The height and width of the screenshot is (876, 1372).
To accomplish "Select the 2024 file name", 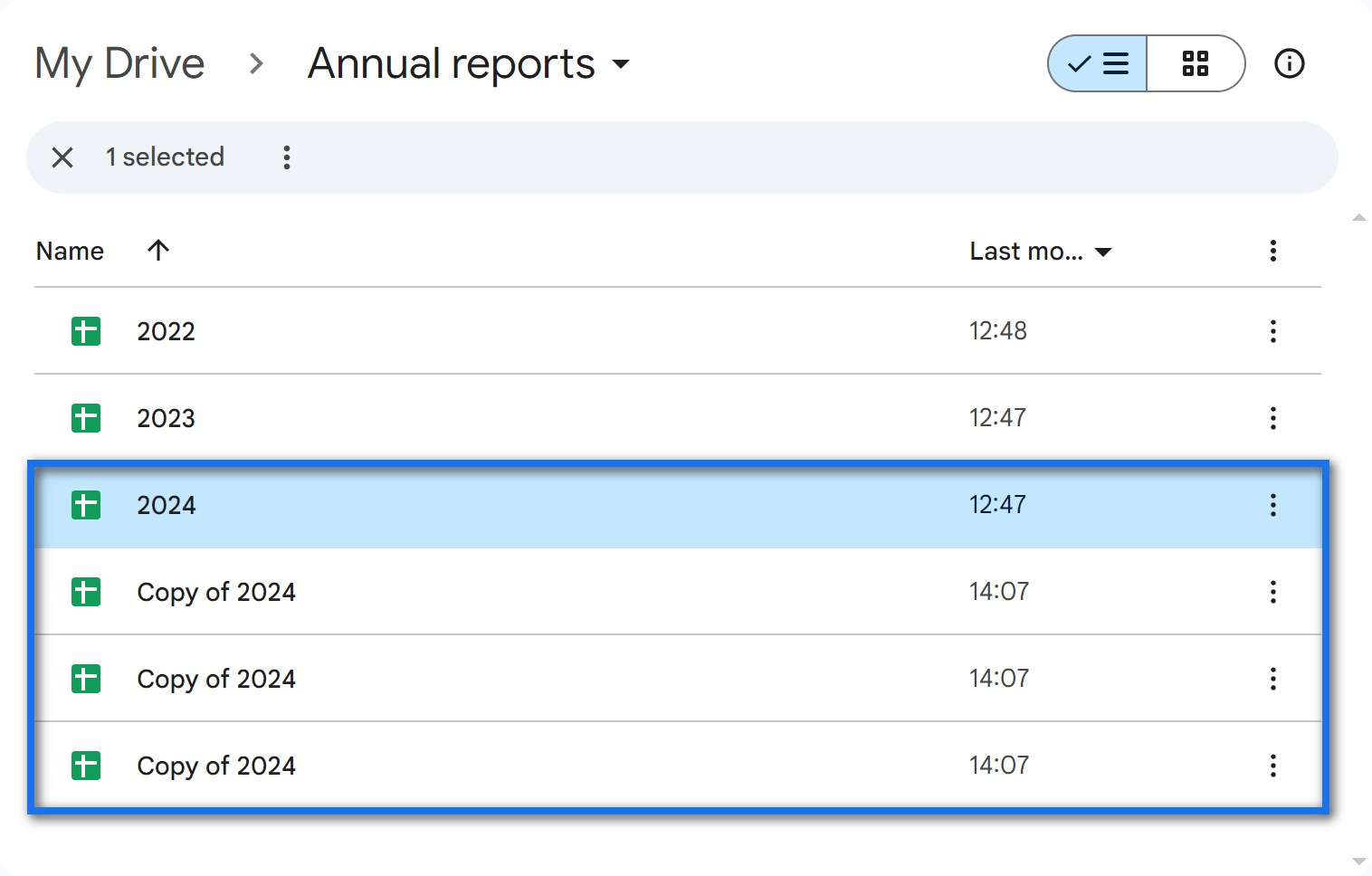I will 167,505.
